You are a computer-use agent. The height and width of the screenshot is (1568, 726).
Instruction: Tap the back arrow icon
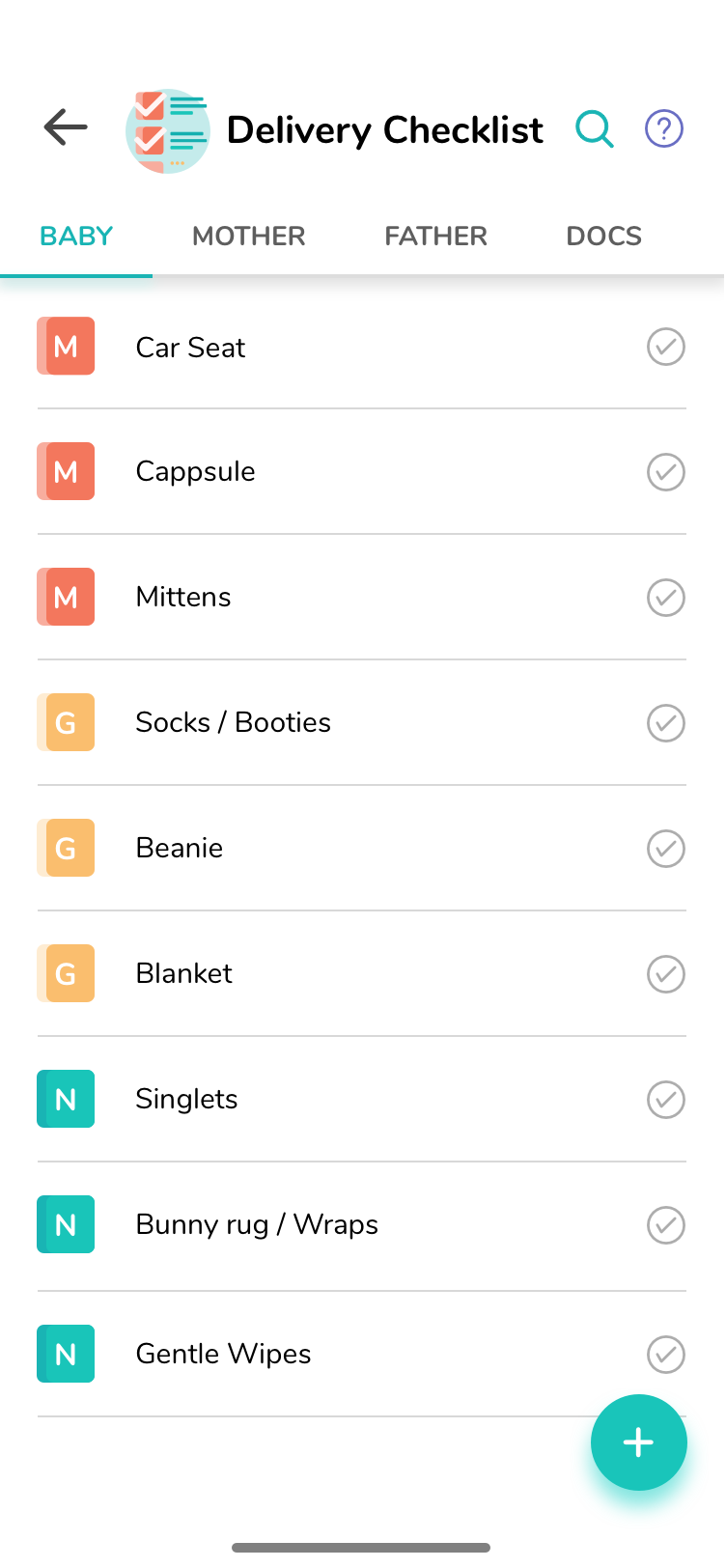tap(66, 127)
